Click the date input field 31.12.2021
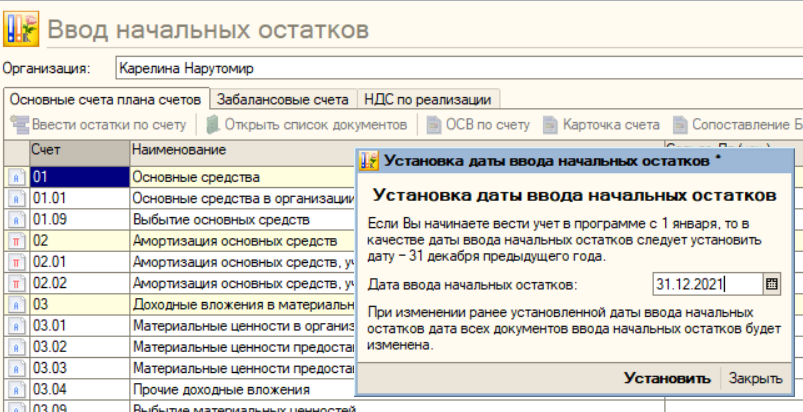This screenshot has height=412, width=803. (x=708, y=284)
